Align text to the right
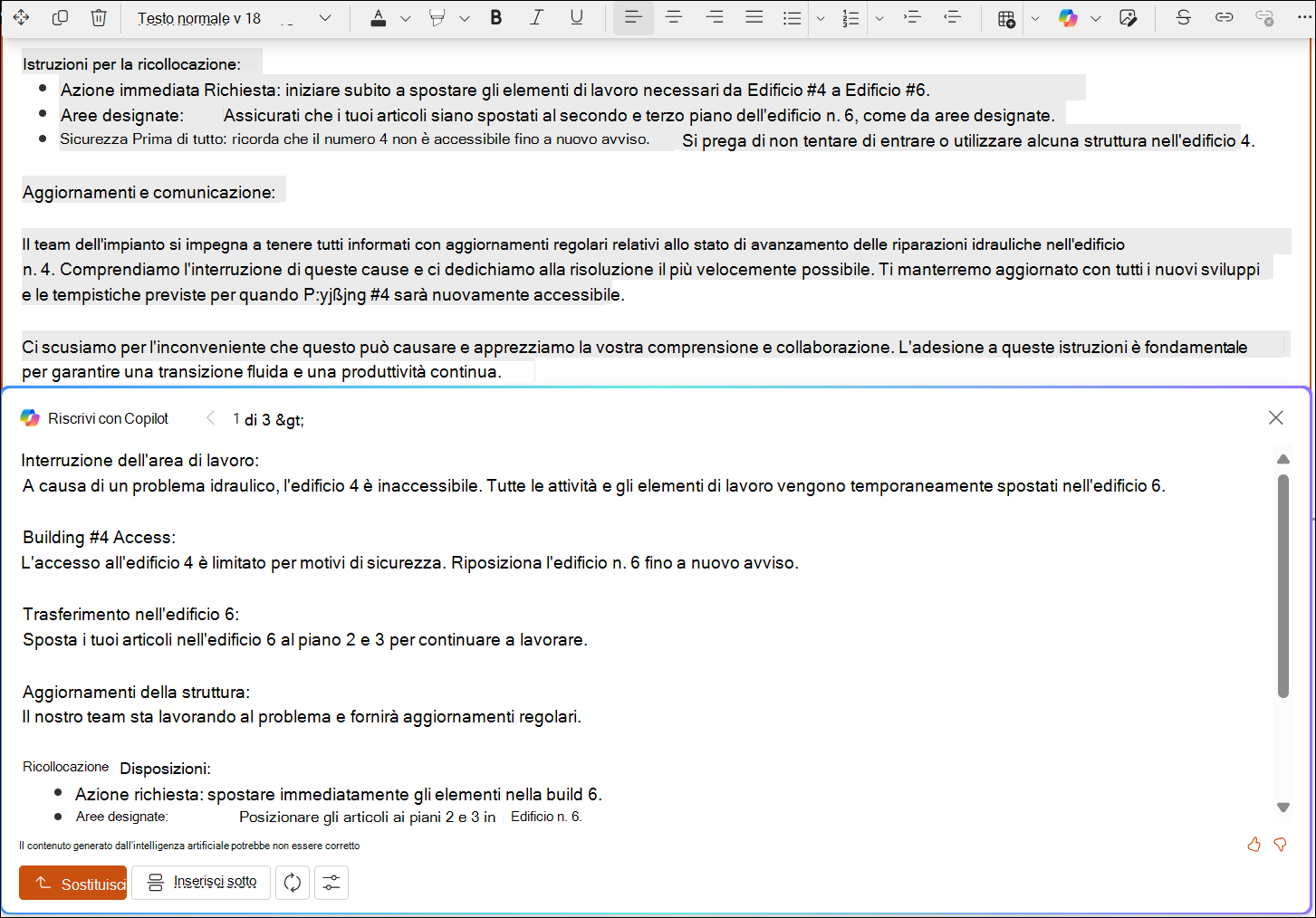The image size is (1316, 918). pyautogui.click(x=715, y=18)
